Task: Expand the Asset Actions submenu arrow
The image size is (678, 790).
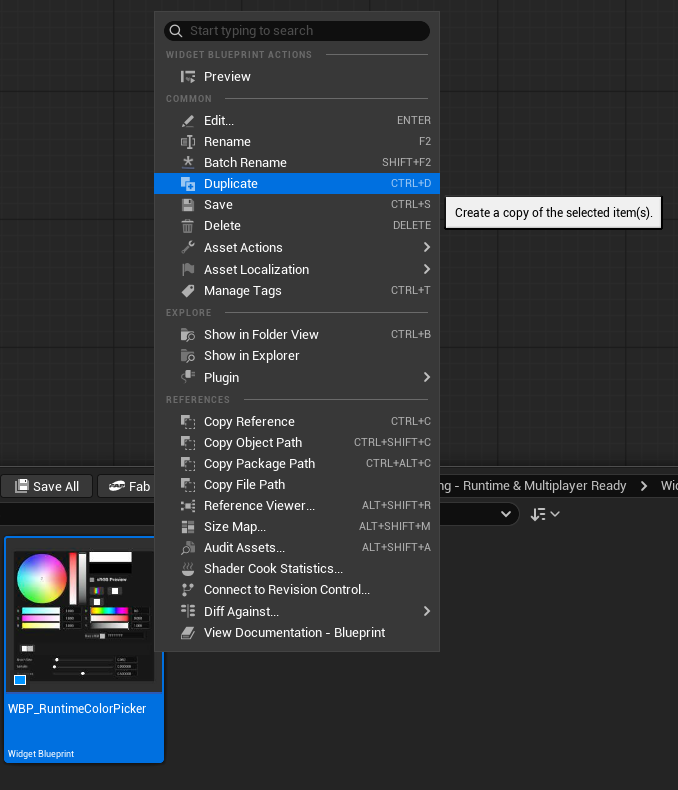Action: 427,247
